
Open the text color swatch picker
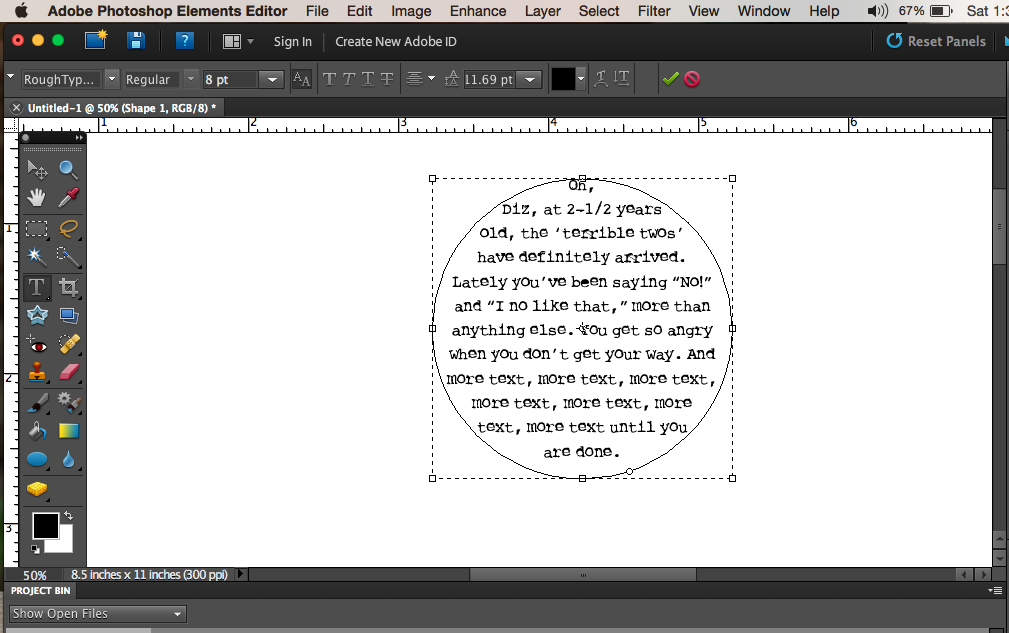566,78
